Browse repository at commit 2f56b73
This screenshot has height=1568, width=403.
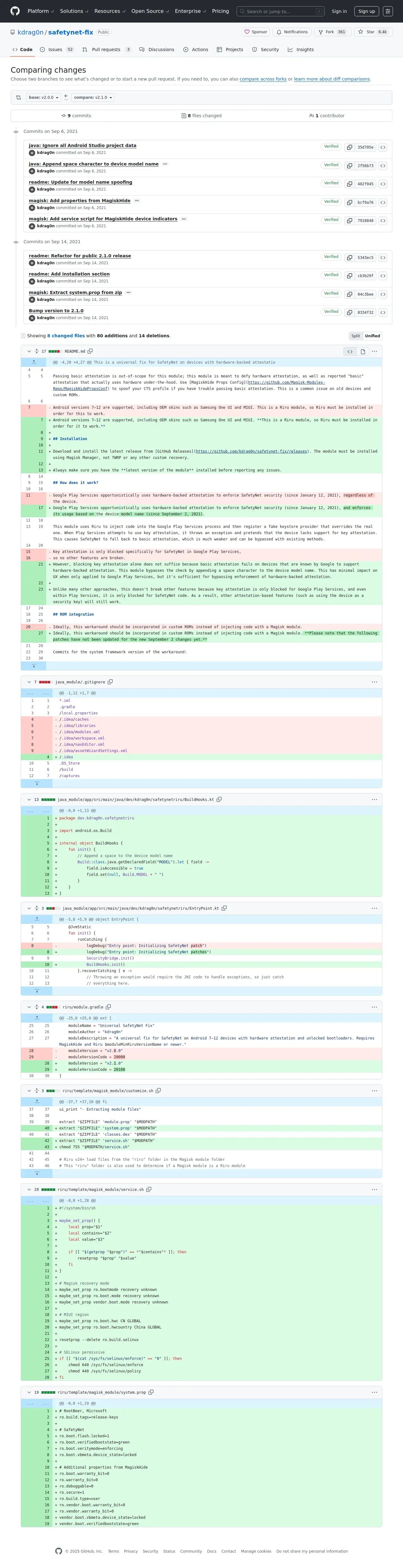pos(383,166)
